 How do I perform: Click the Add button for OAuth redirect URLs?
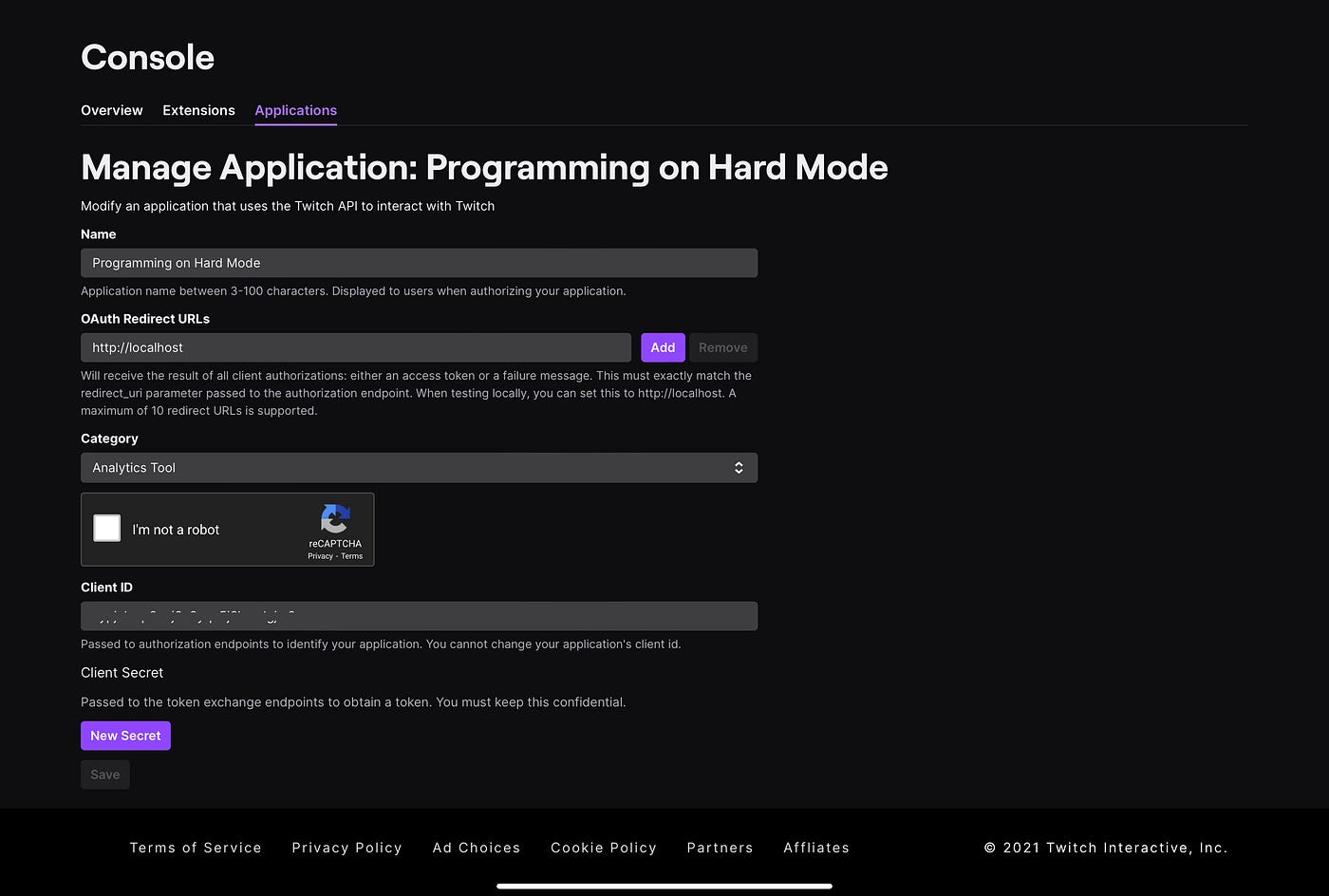pyautogui.click(x=663, y=347)
